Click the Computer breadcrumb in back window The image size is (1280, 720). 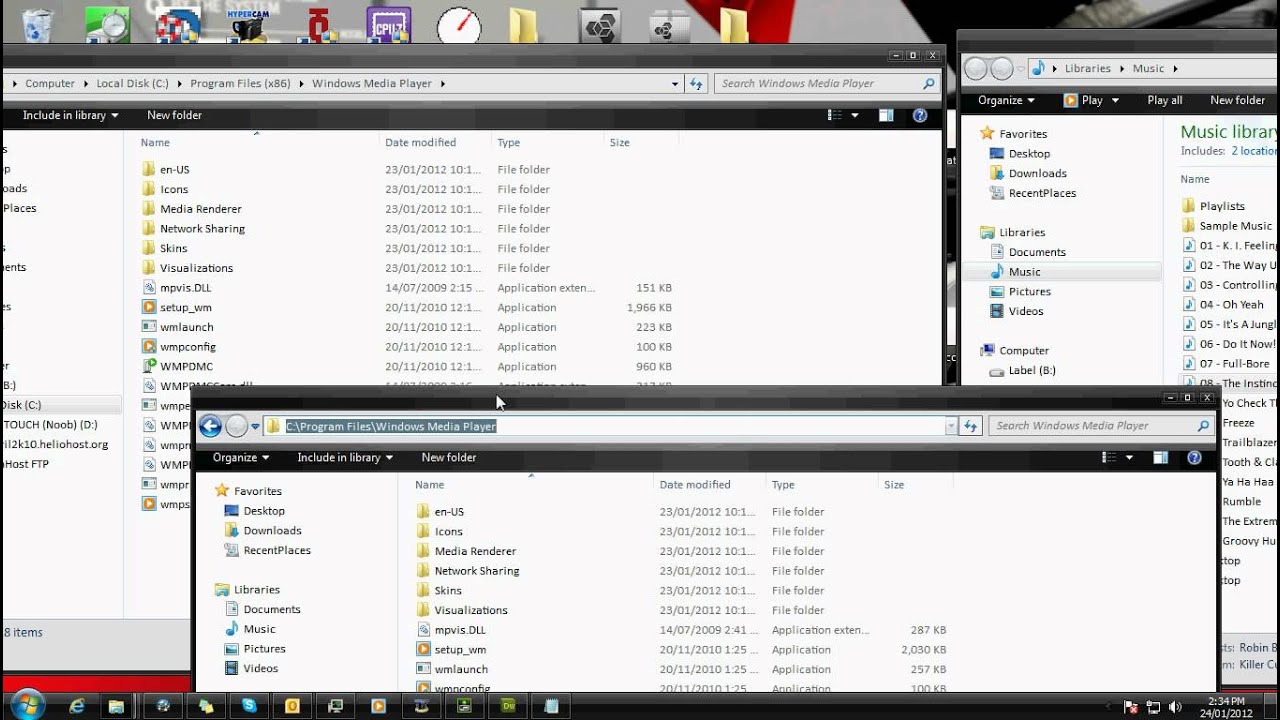point(50,84)
